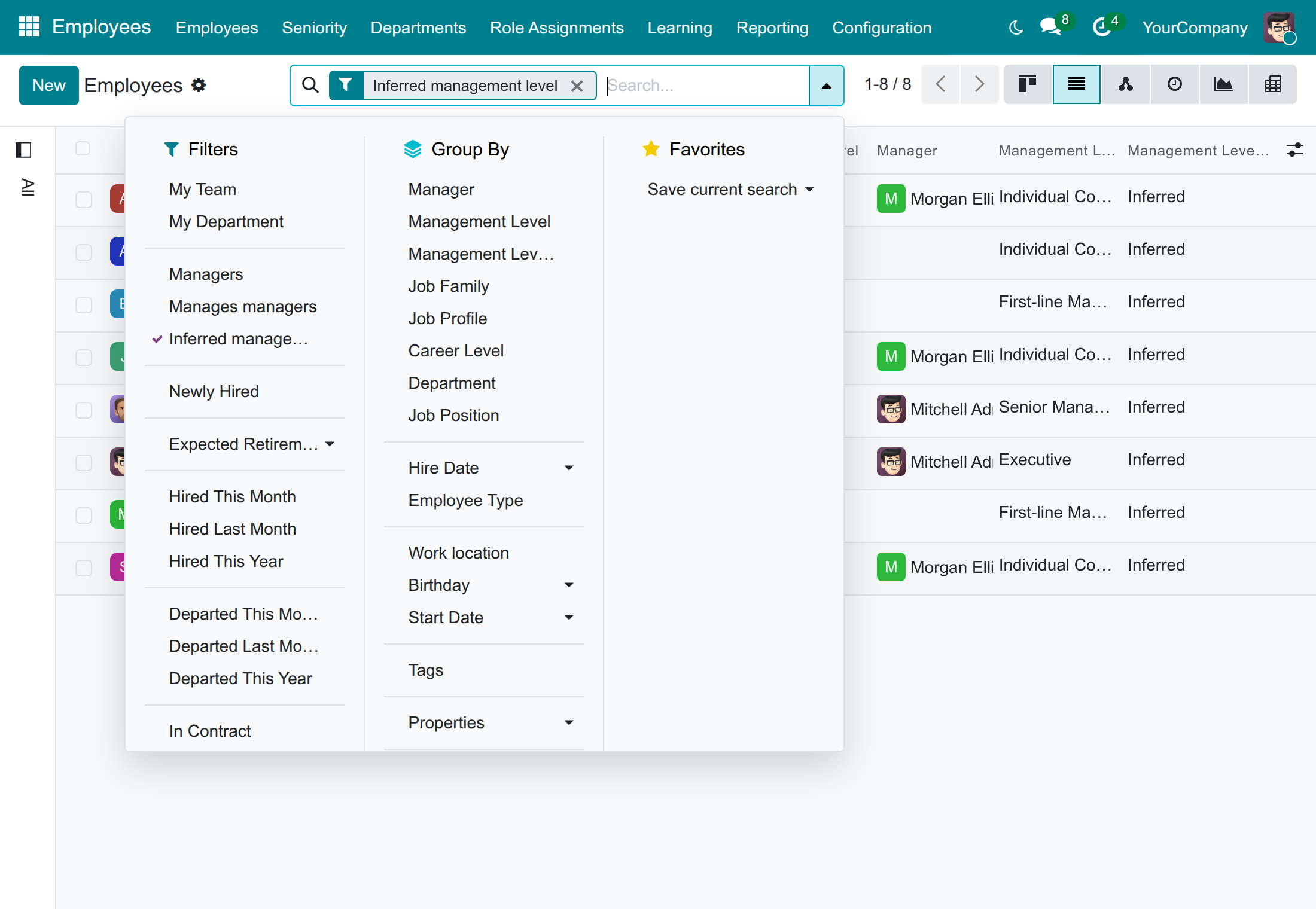Open the Configuration menu

(882, 28)
